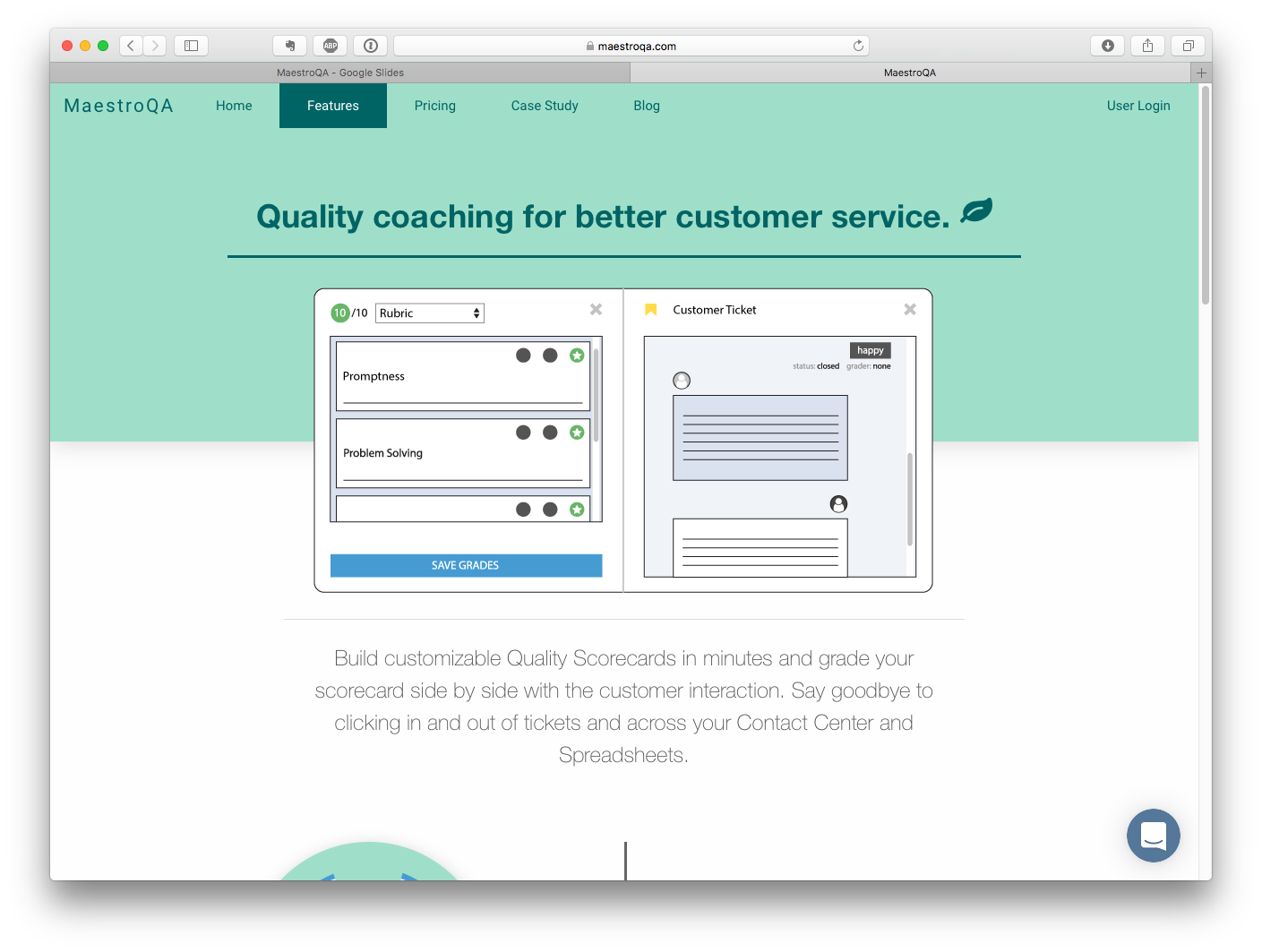Click the 'Promptness' label
This screenshot has height=952, width=1262.
tap(373, 376)
